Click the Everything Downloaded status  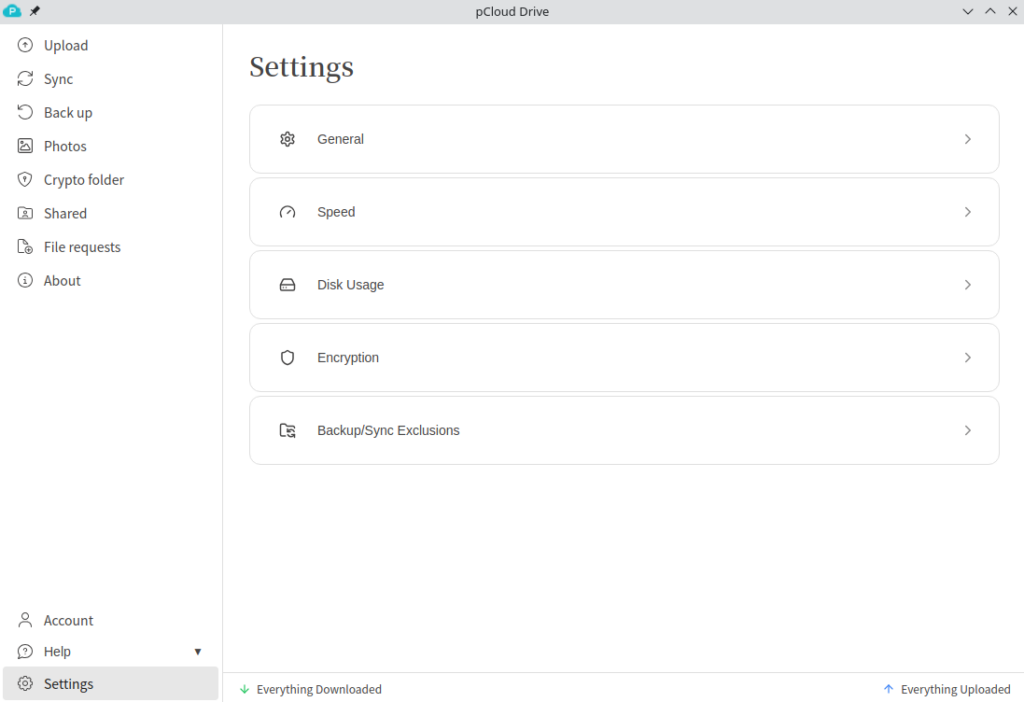[318, 689]
